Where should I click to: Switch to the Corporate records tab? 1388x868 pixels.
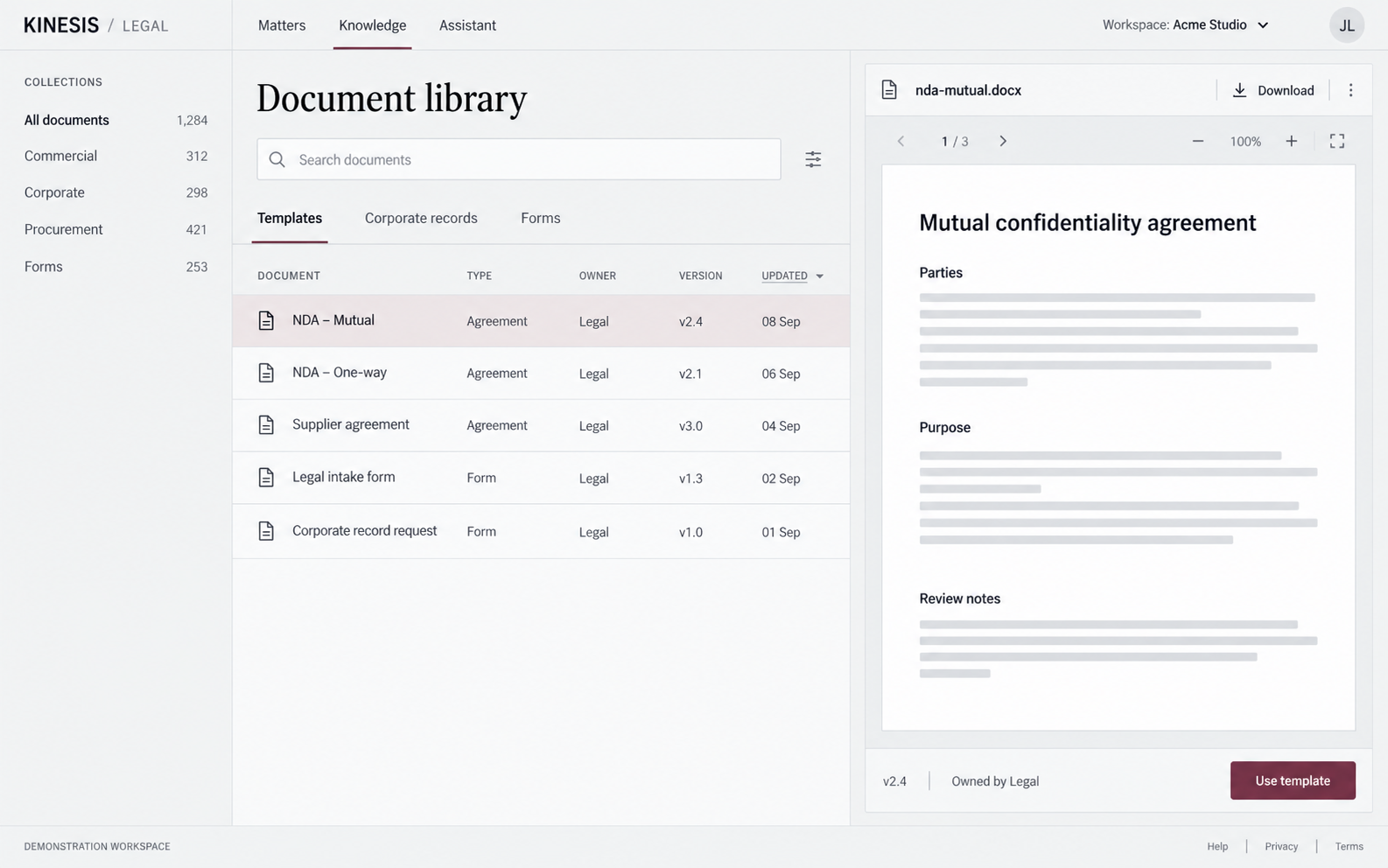[421, 218]
